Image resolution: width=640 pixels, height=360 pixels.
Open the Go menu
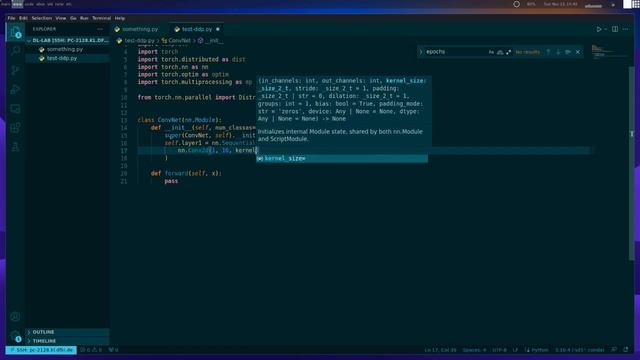pyautogui.click(x=73, y=18)
